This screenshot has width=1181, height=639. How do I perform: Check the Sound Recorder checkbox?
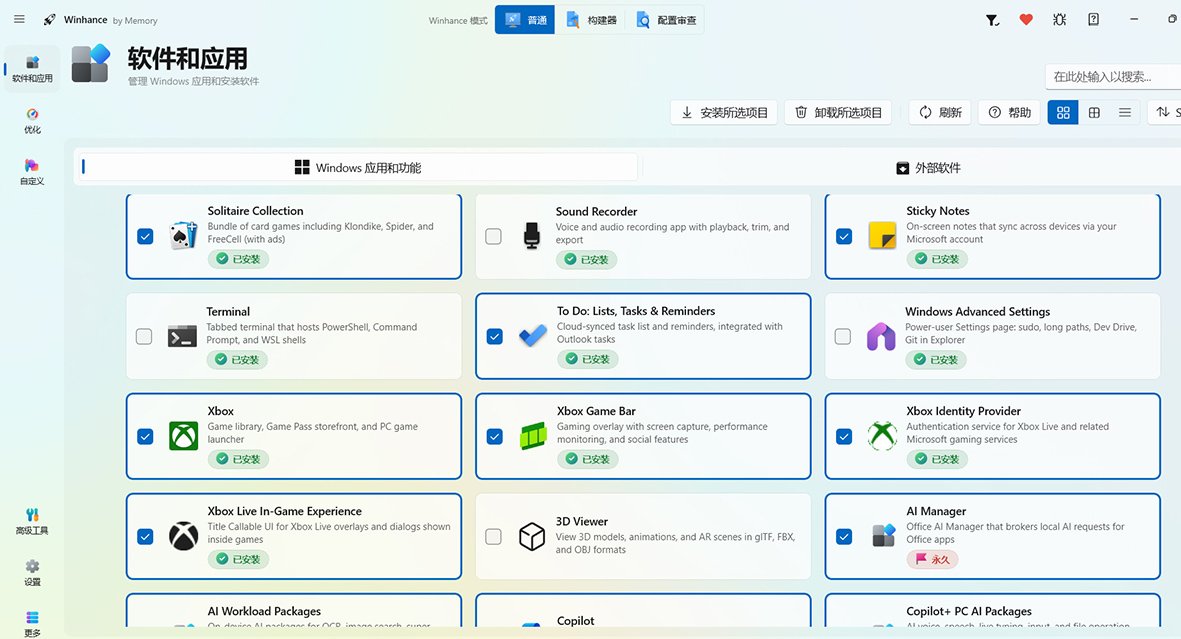point(493,237)
